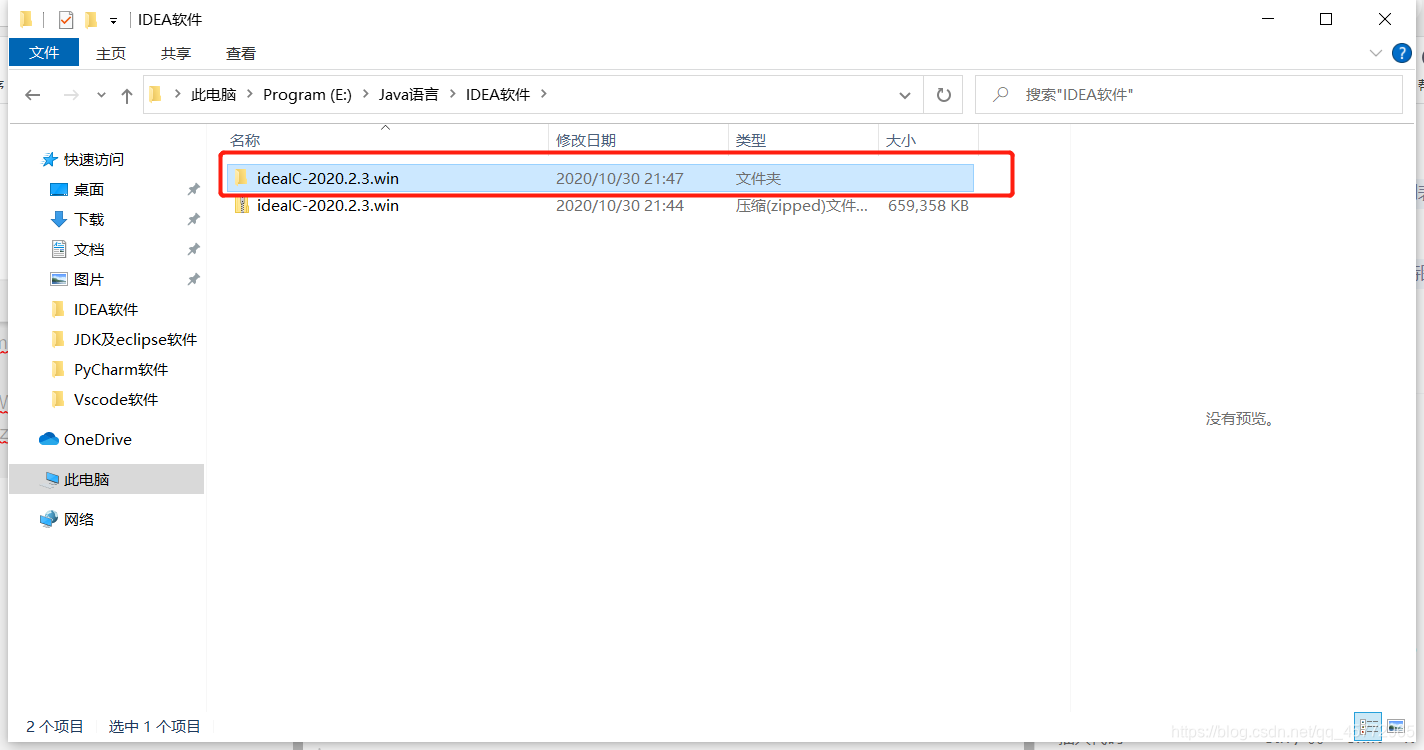Click the pin icon next to 图片
The width and height of the screenshot is (1424, 750).
coord(193,279)
